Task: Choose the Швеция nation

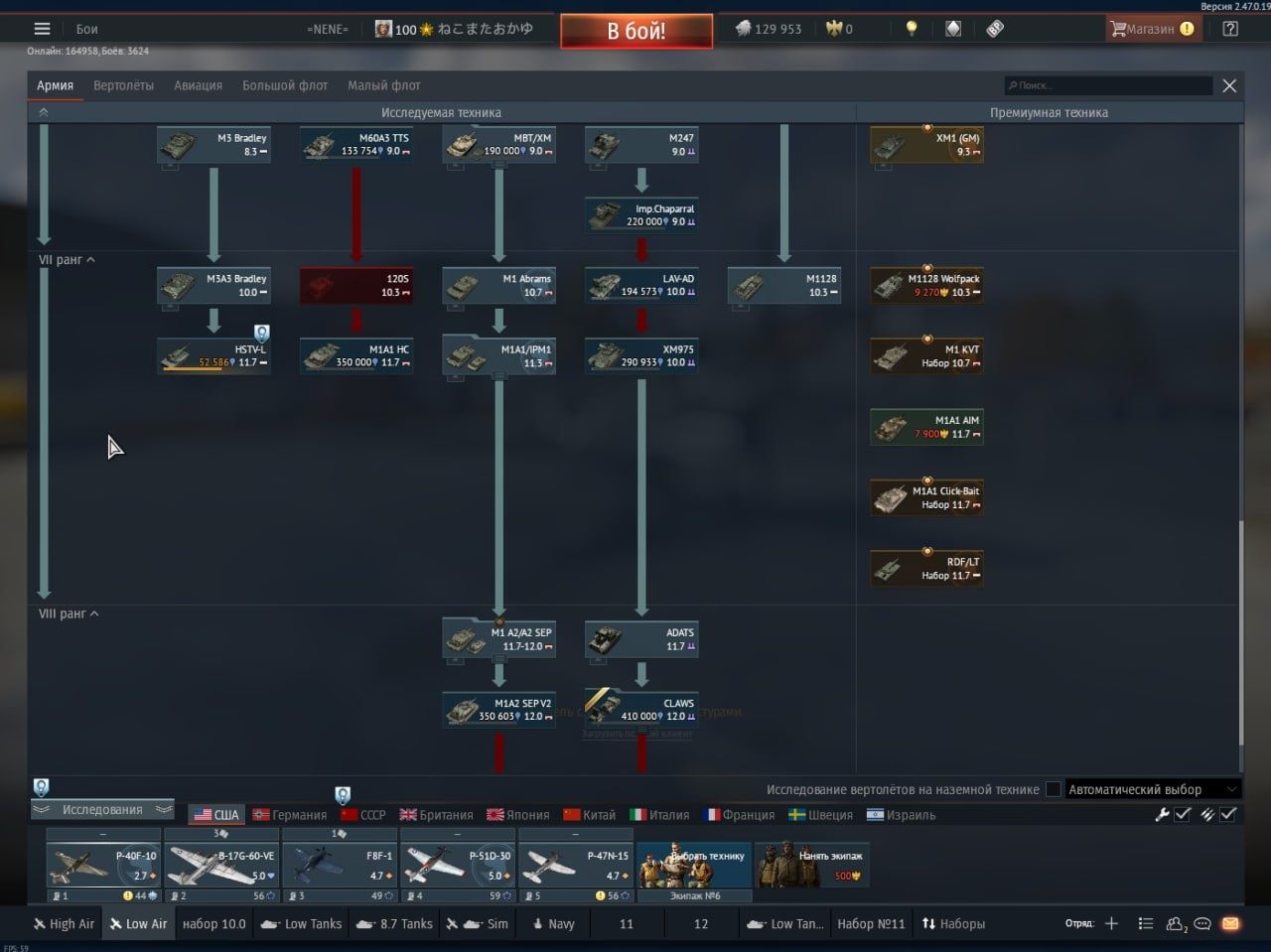Action: [x=820, y=815]
